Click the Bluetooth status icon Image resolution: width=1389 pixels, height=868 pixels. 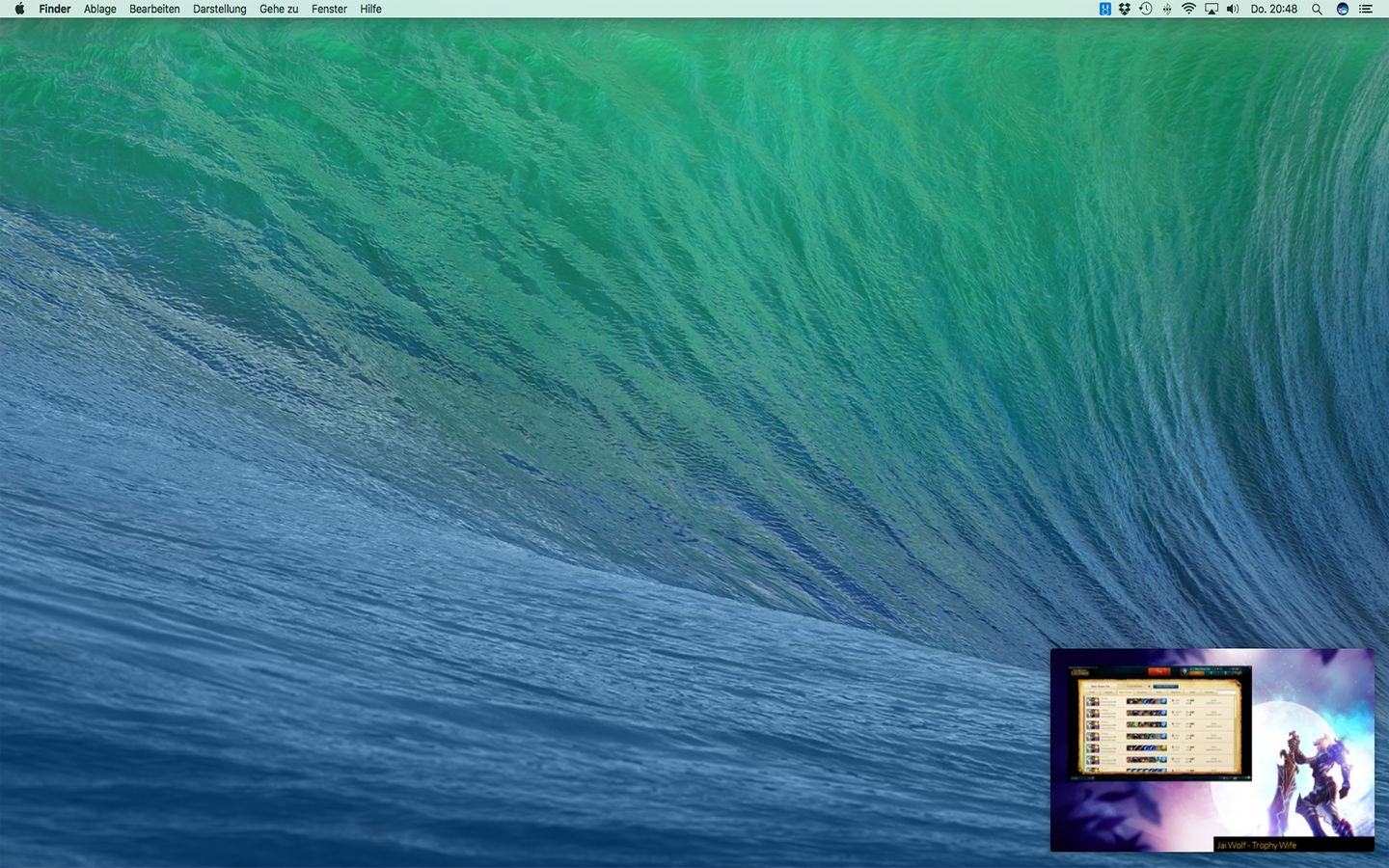tap(1167, 9)
